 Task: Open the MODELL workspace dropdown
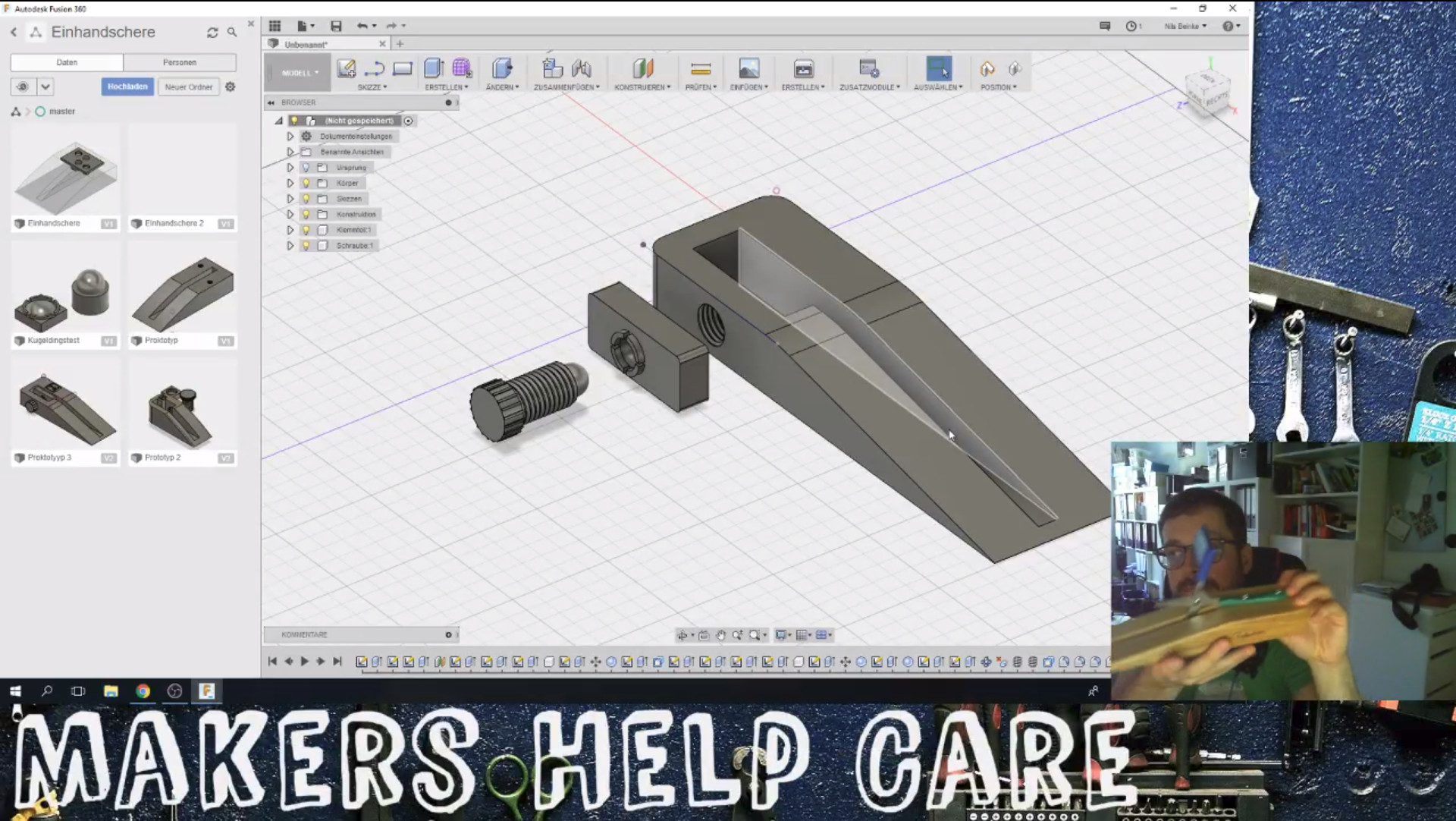[300, 73]
